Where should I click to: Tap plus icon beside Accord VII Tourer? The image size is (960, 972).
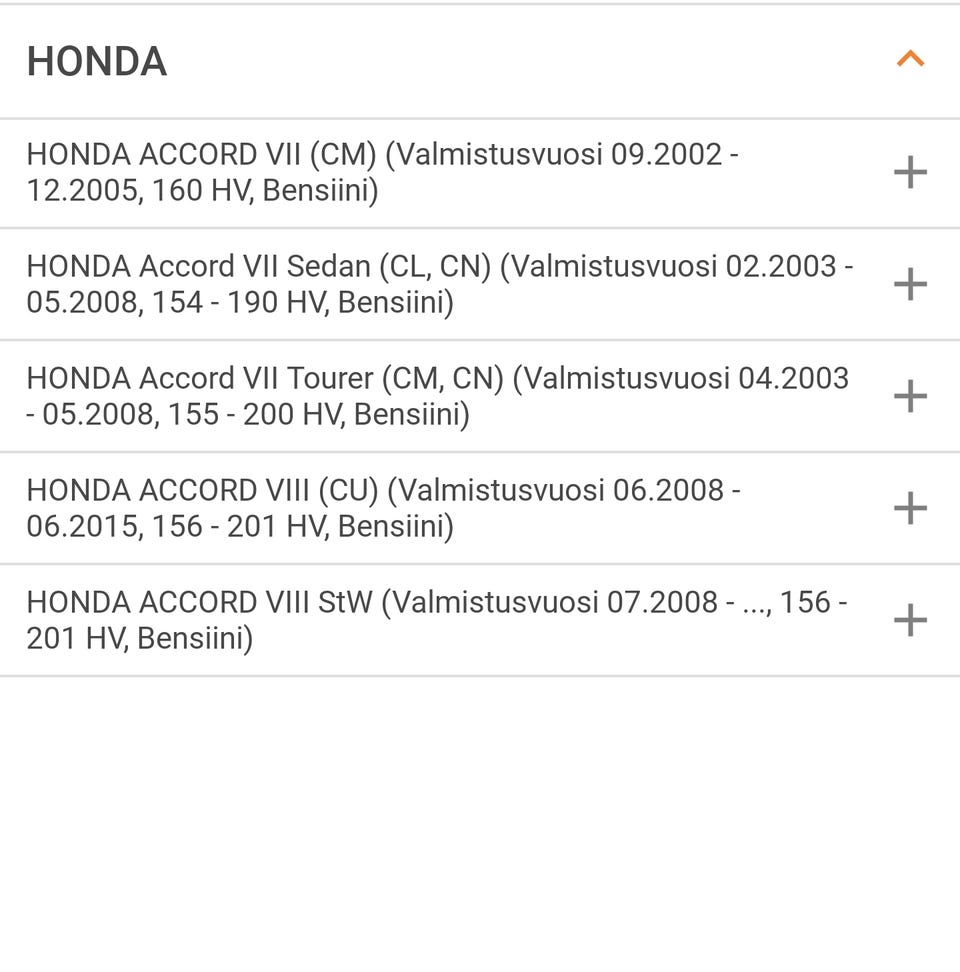click(910, 397)
